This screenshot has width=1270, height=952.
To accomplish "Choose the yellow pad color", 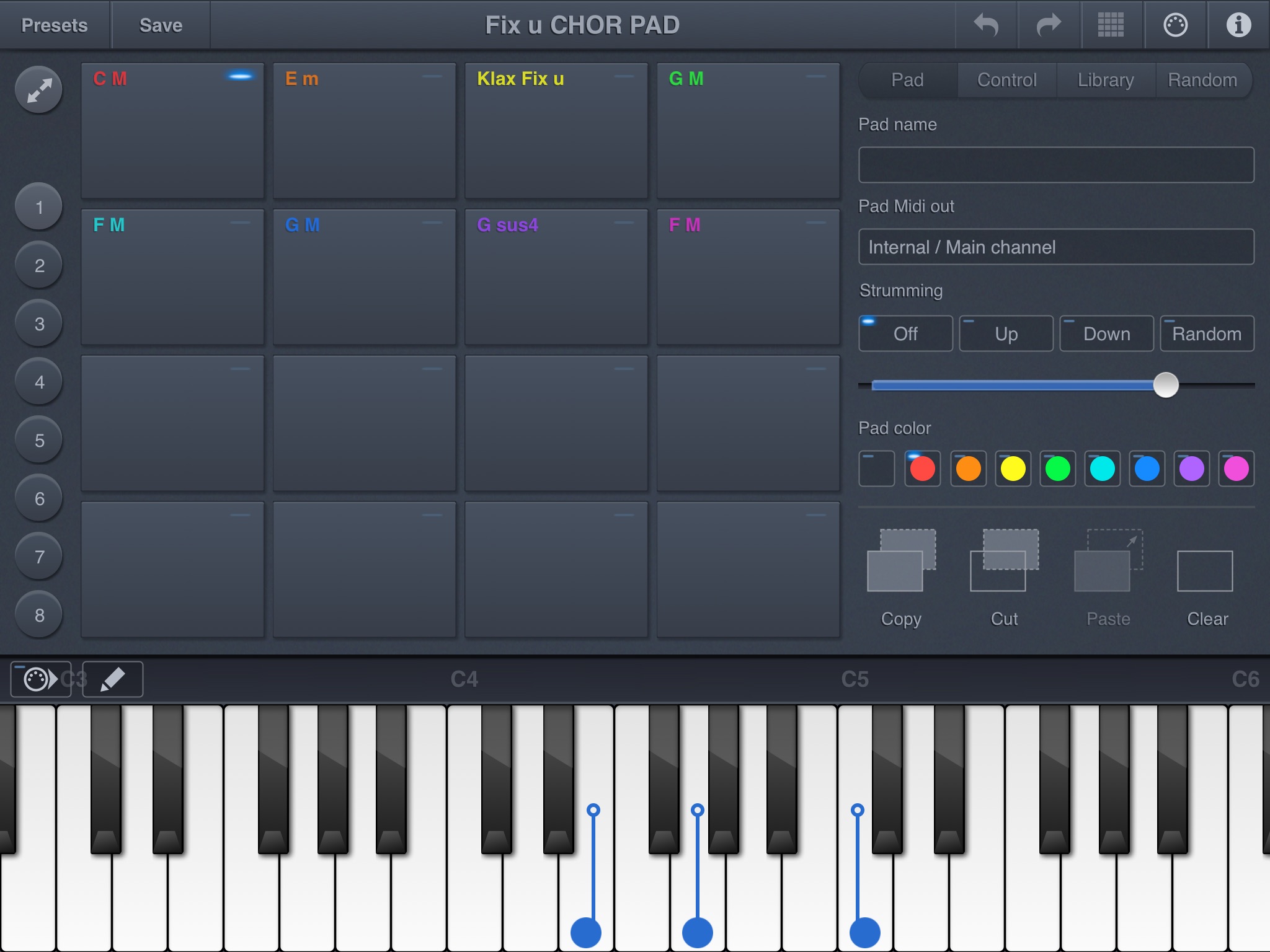I will point(1013,469).
